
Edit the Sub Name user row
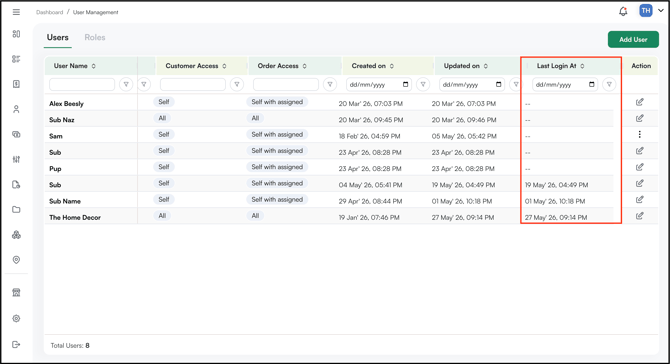tap(640, 199)
